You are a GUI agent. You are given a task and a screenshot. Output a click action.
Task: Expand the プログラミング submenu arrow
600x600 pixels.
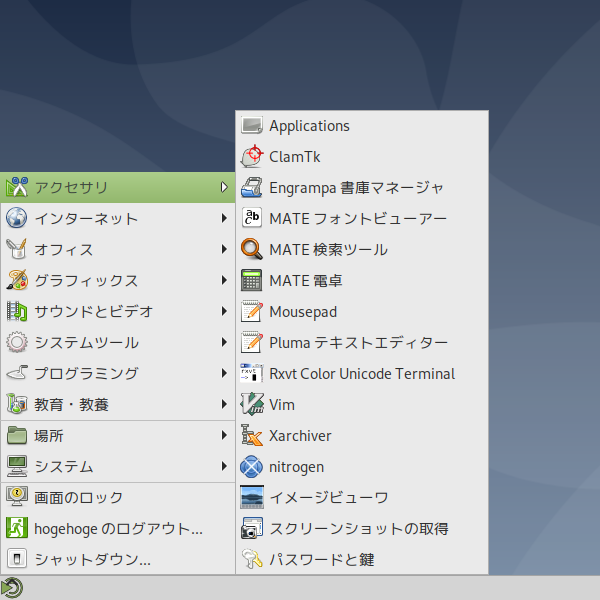(x=224, y=373)
